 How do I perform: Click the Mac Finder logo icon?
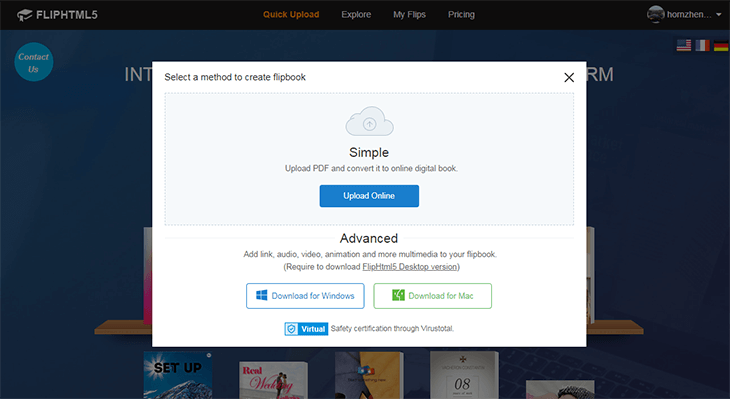pos(399,295)
